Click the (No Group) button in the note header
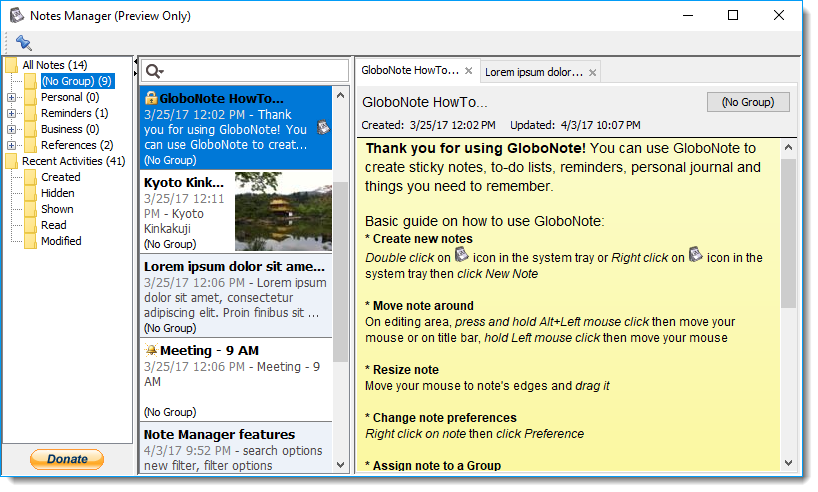818x492 pixels. click(x=748, y=102)
